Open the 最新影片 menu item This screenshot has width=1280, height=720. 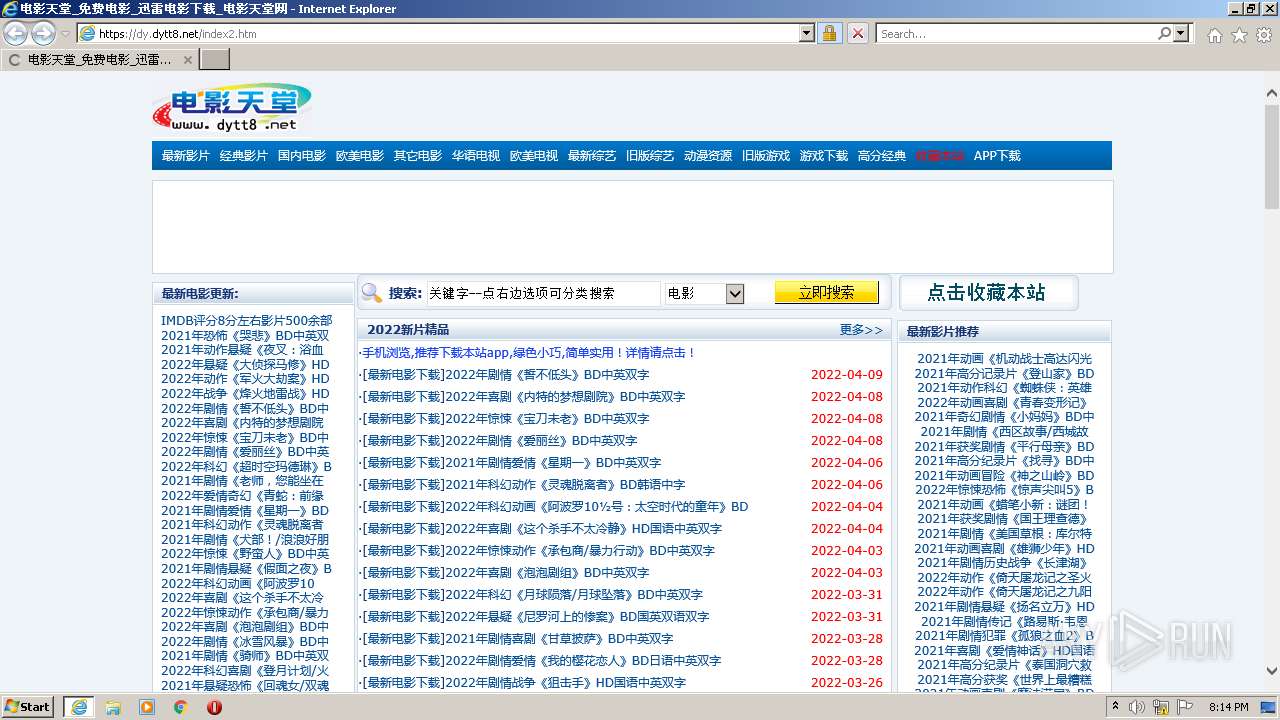point(185,156)
